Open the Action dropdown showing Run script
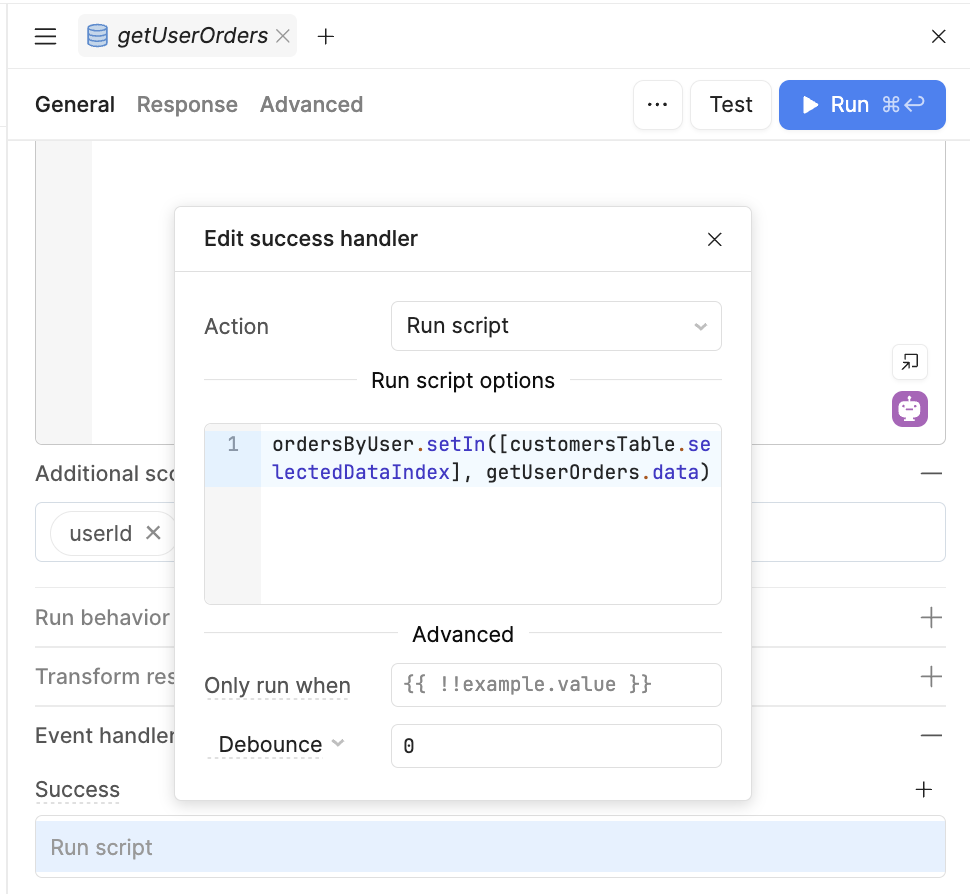 pyautogui.click(x=556, y=326)
